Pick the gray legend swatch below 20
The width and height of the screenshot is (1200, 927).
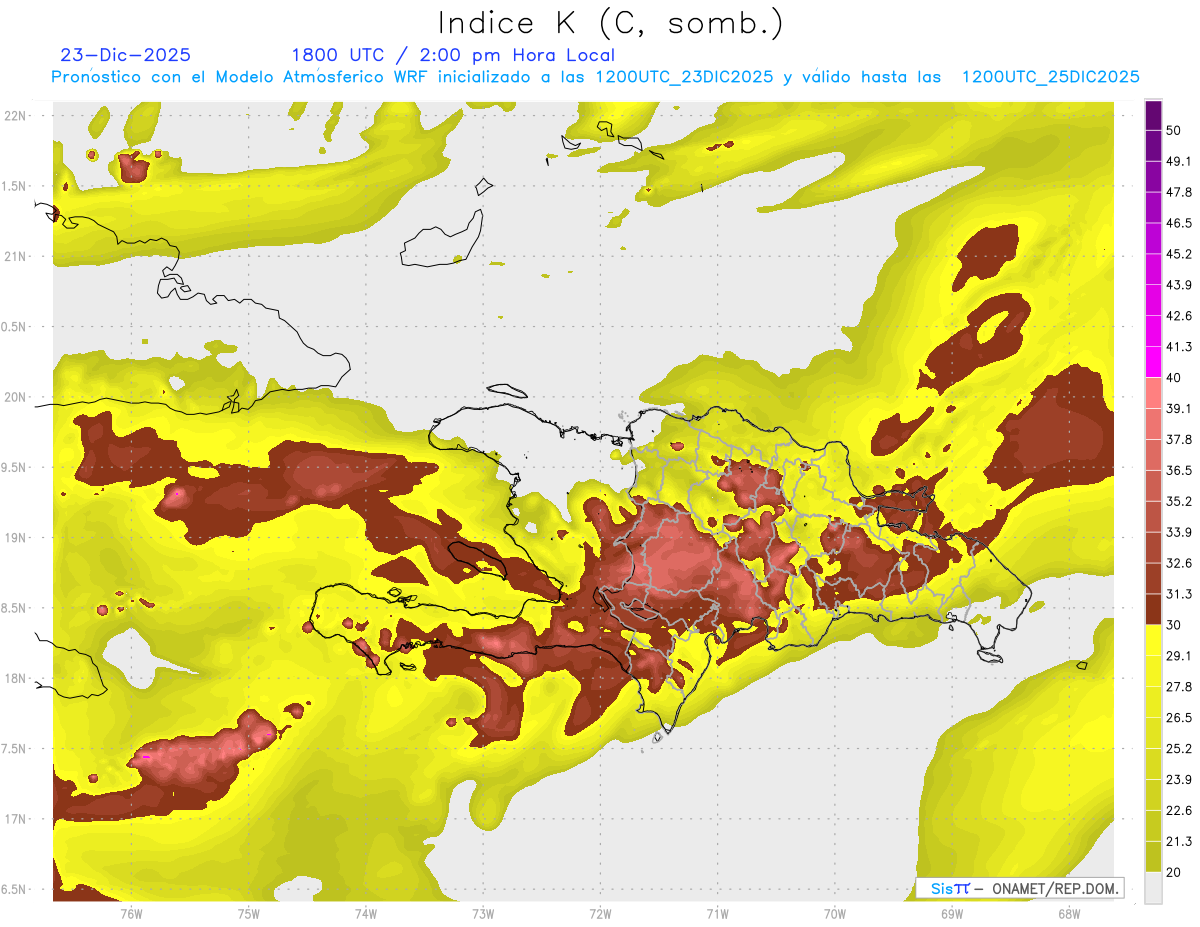point(1153,888)
